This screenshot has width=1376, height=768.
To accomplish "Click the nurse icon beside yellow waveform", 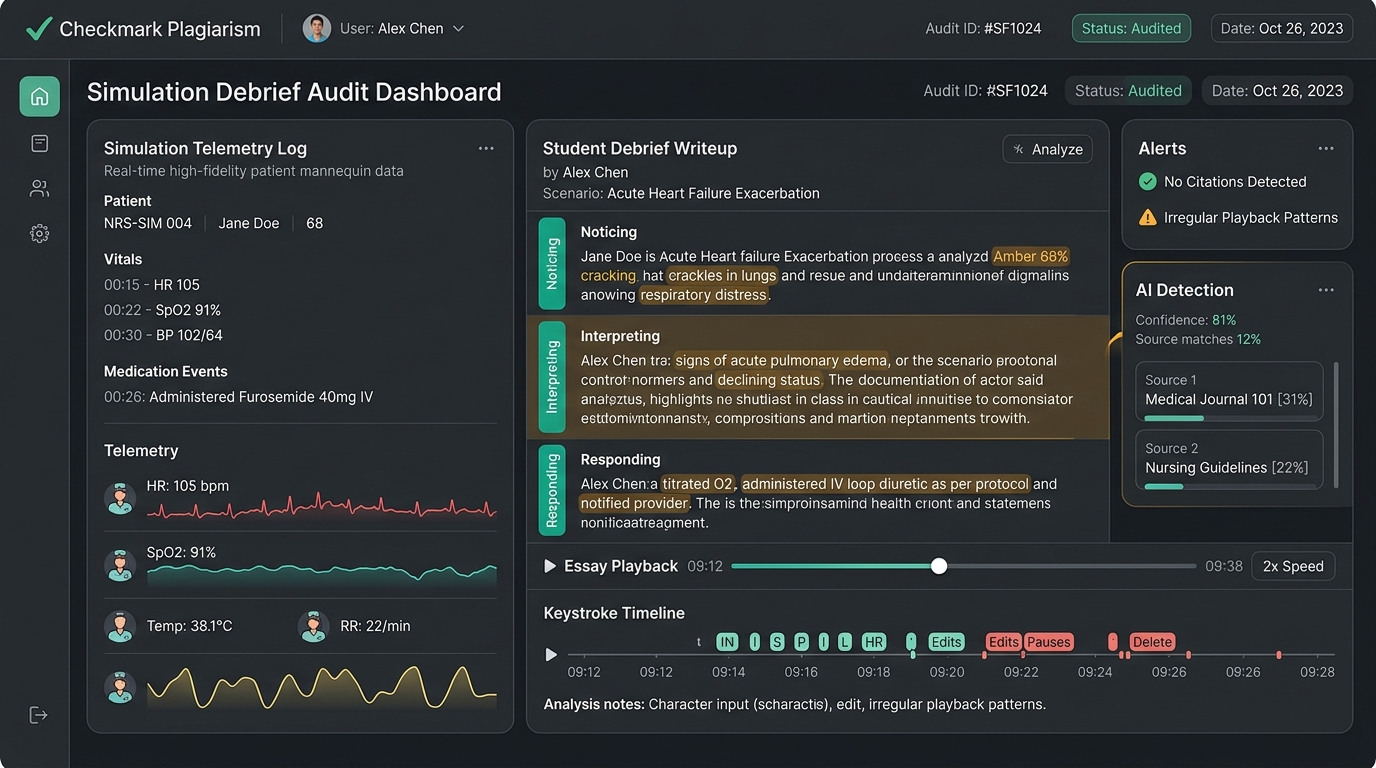I will (x=120, y=687).
